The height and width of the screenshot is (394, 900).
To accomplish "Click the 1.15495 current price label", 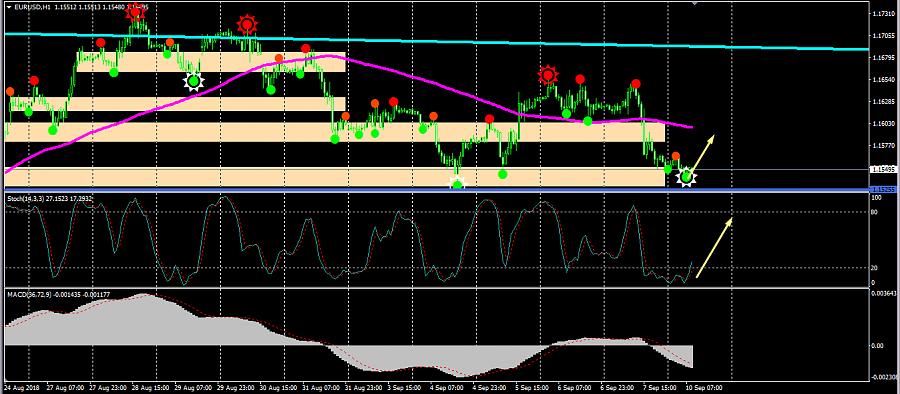I will (884, 169).
